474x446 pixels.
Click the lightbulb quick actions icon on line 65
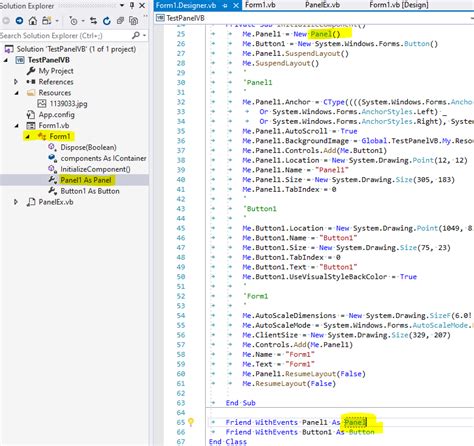(191, 422)
